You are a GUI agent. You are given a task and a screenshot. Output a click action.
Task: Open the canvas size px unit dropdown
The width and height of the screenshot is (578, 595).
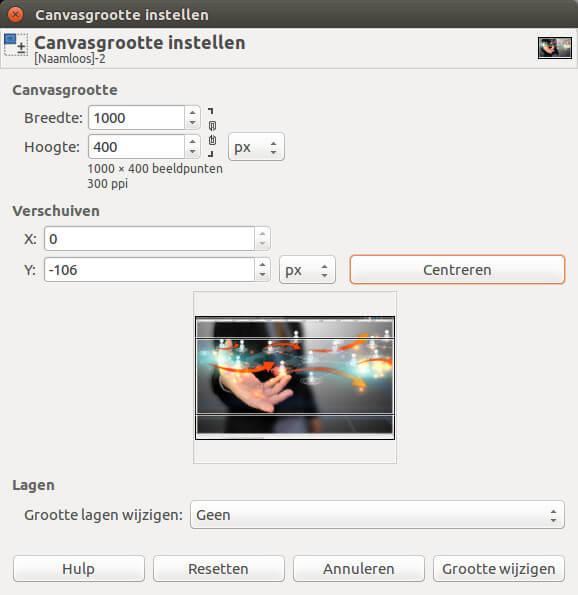[256, 147]
